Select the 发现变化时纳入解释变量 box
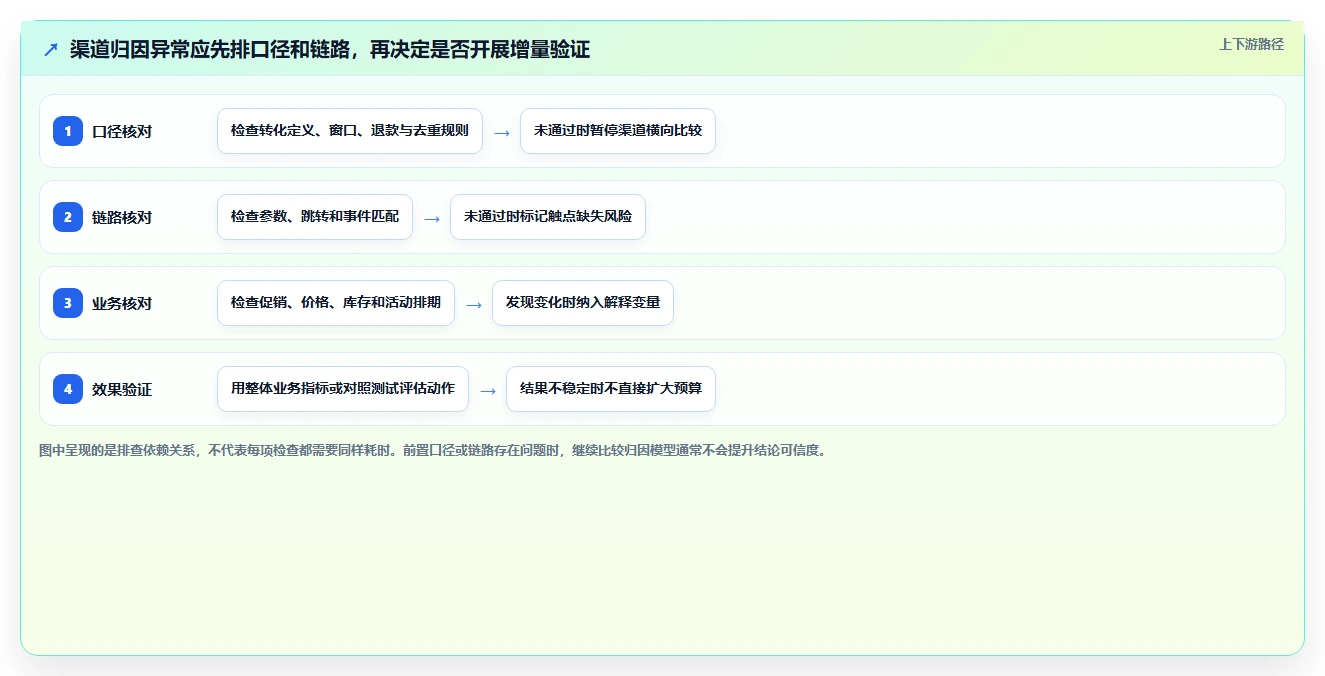 point(583,303)
